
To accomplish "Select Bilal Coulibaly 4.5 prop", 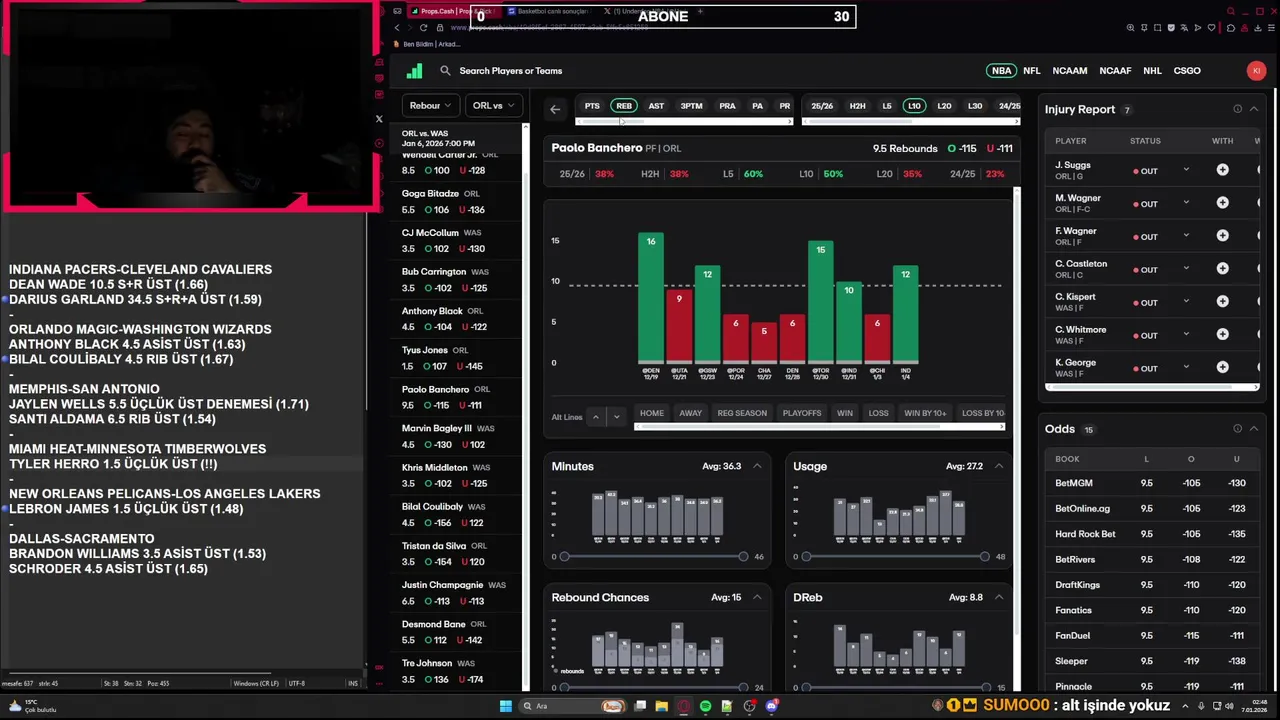I will point(457,514).
